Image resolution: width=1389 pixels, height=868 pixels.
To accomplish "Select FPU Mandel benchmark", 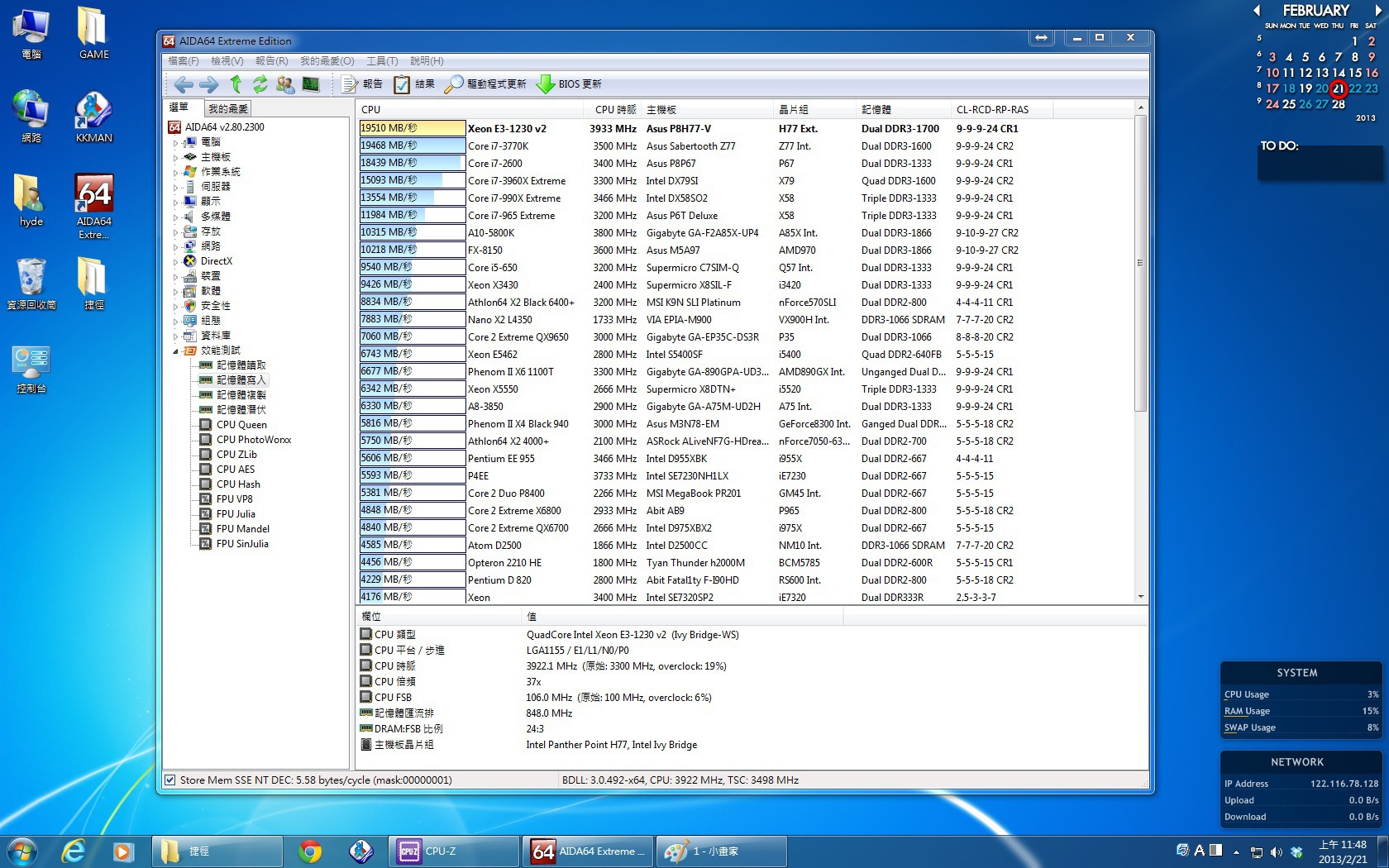I will coord(243,529).
